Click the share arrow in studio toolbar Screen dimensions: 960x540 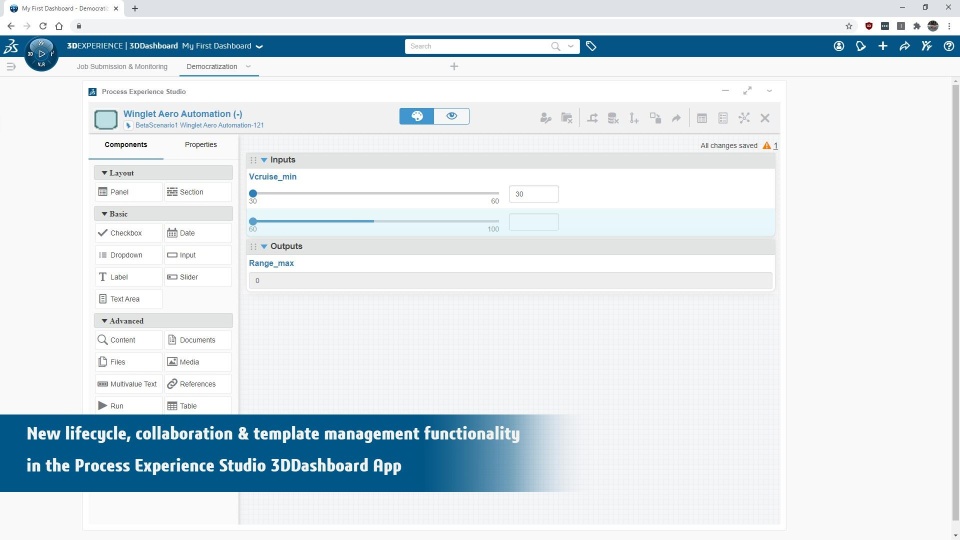[x=676, y=118]
